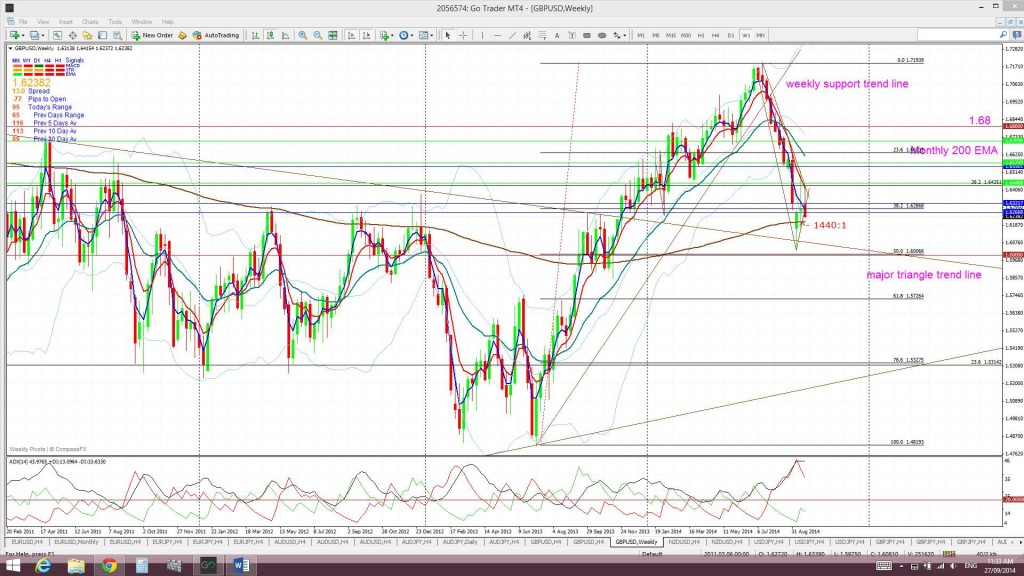The image size is (1024, 576).
Task: Open File Explorer from taskbar
Action: click(x=76, y=566)
